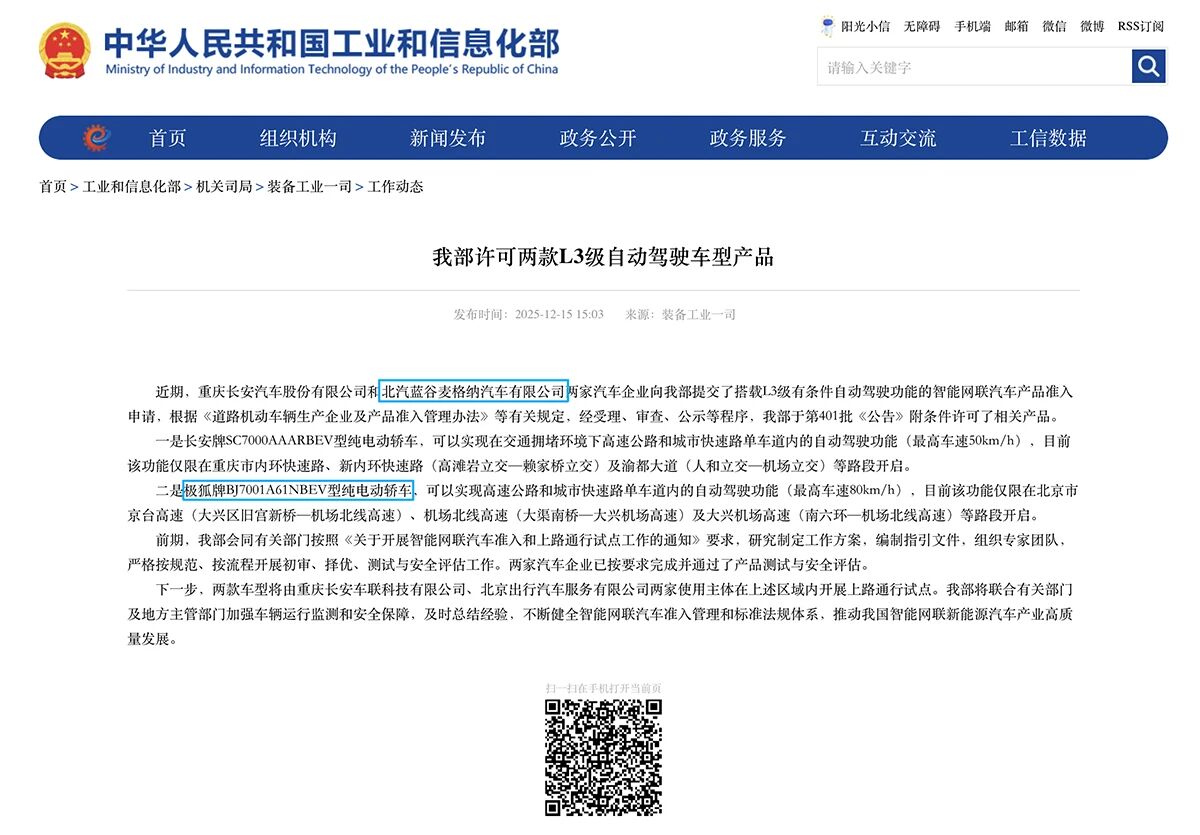Open the 政务服务 menu item
1200x835 pixels.
748,138
